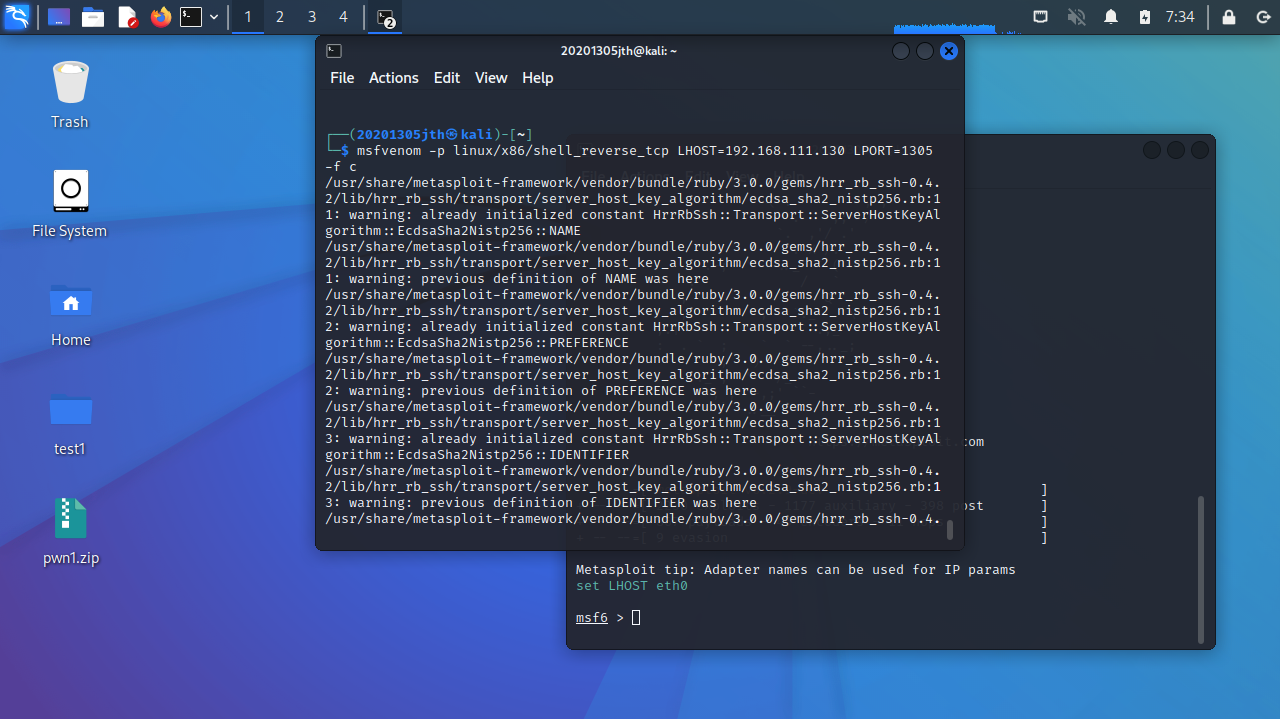Click the battery power manager icon

tap(1145, 17)
